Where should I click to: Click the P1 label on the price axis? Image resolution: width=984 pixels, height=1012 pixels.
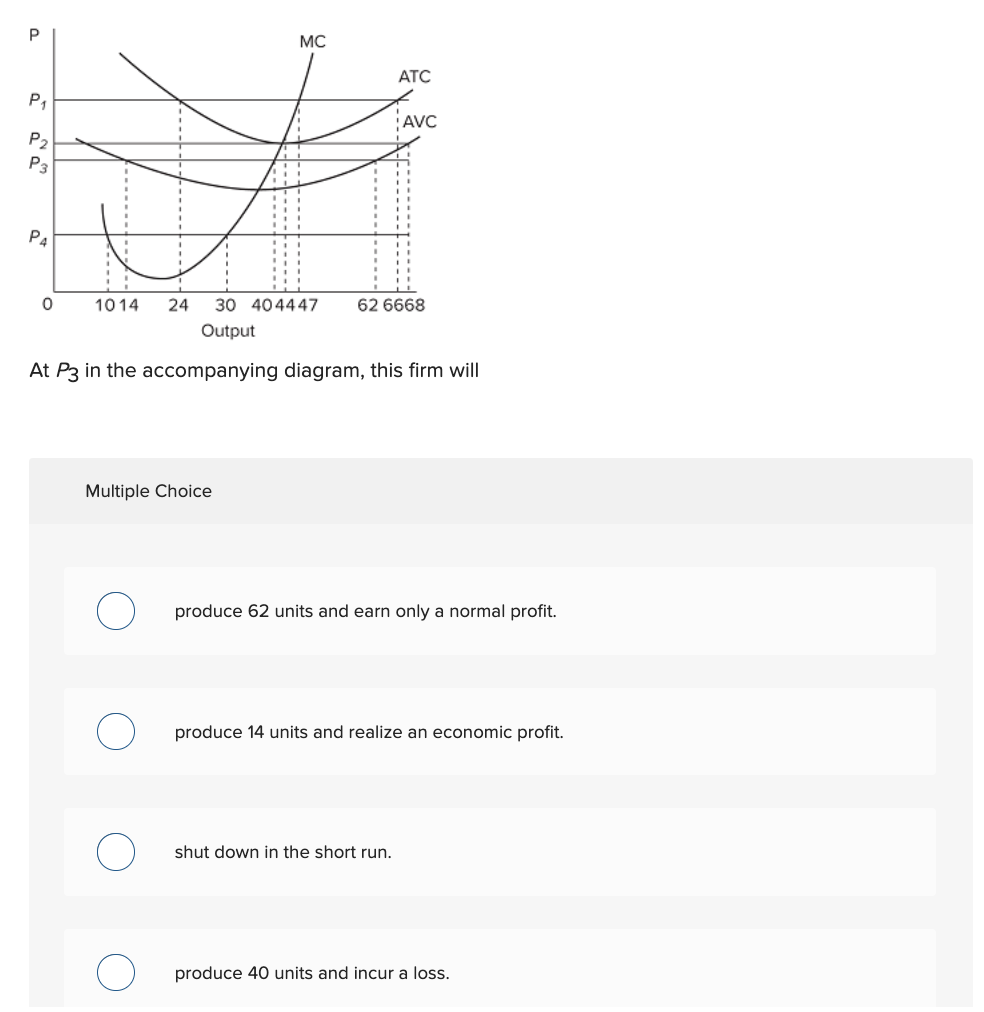(x=36, y=99)
